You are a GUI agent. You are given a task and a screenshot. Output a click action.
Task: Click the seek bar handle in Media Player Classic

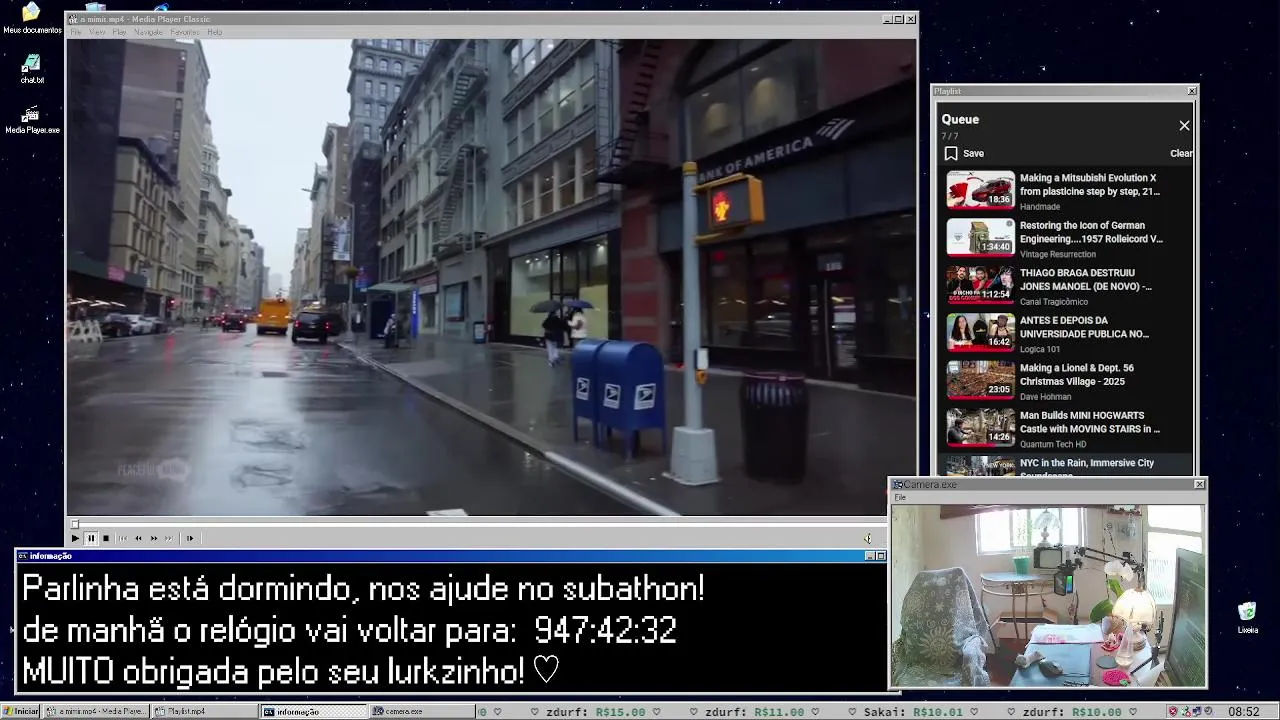tap(74, 524)
